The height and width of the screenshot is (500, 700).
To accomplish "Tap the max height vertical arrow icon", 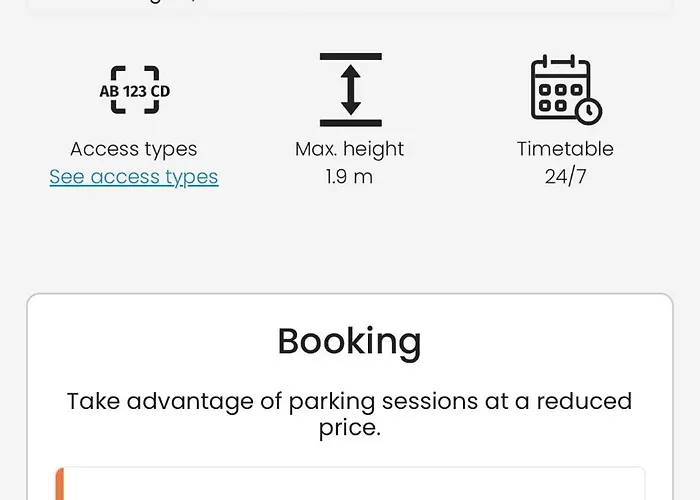I will tap(350, 91).
